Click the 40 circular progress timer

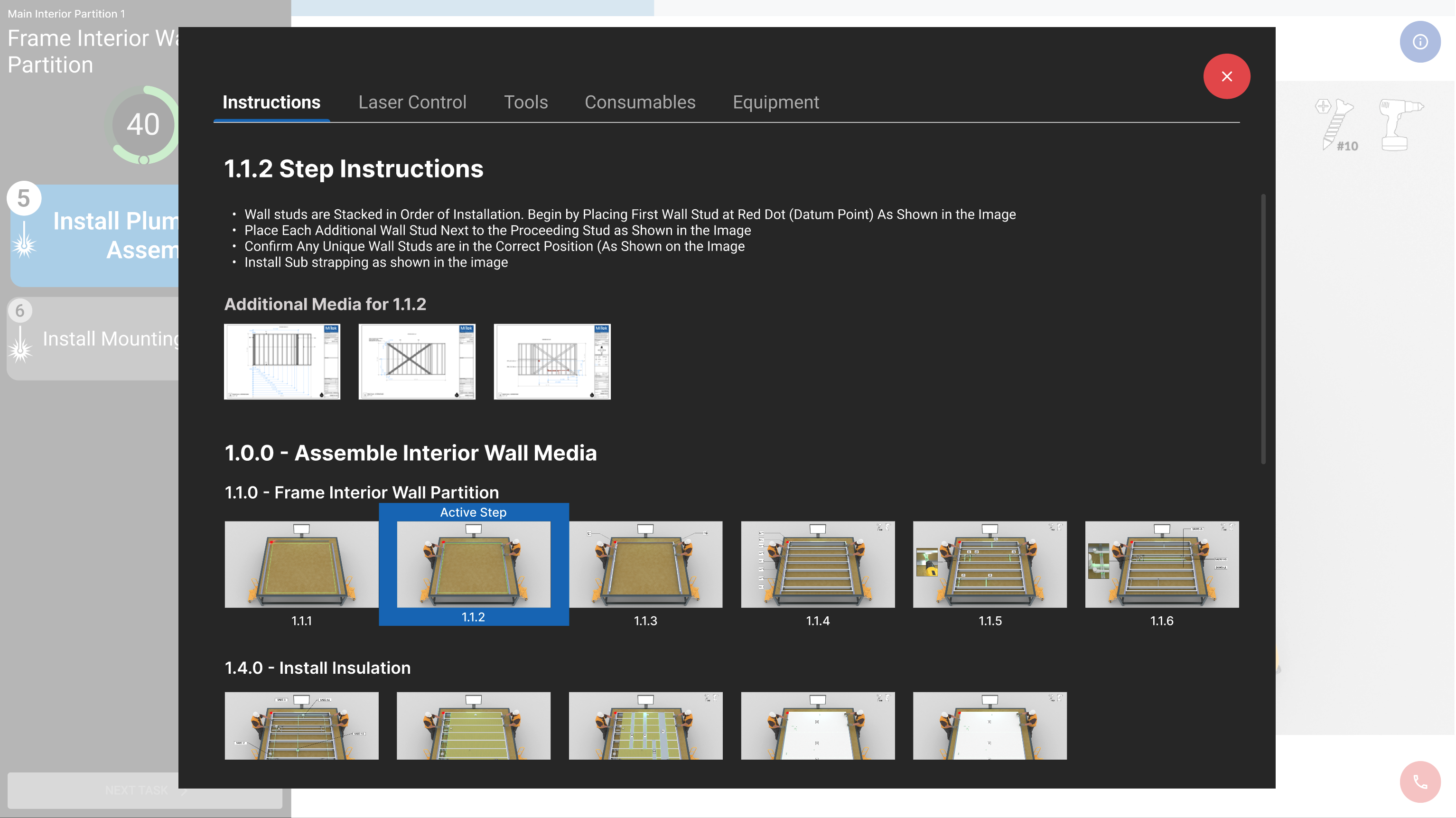(143, 125)
